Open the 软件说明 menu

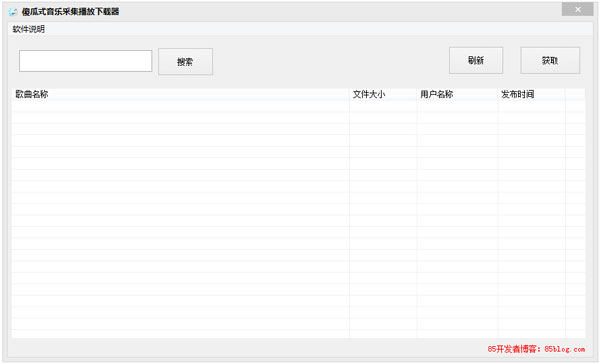click(x=28, y=29)
